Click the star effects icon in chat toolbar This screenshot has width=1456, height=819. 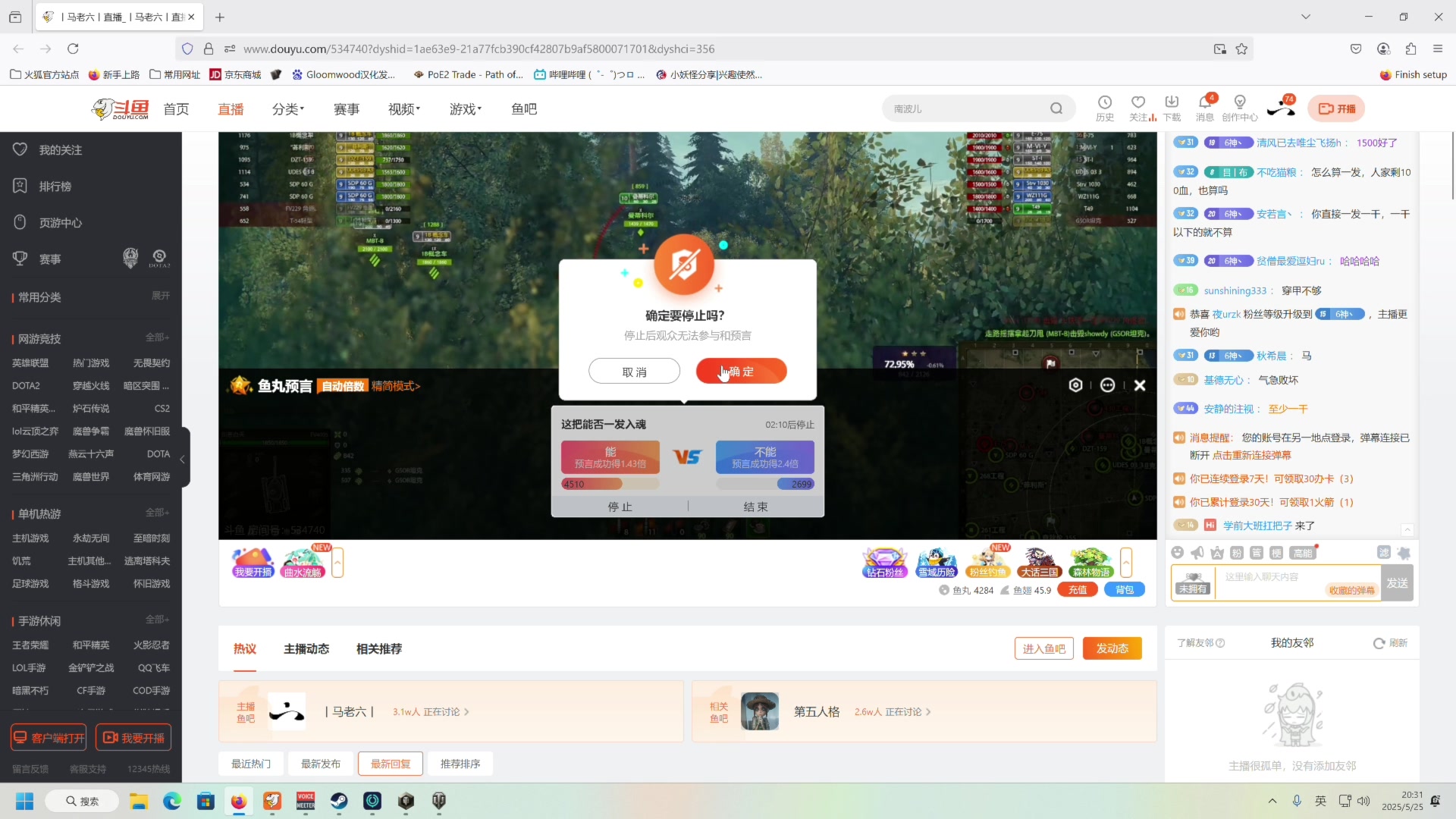(1404, 553)
